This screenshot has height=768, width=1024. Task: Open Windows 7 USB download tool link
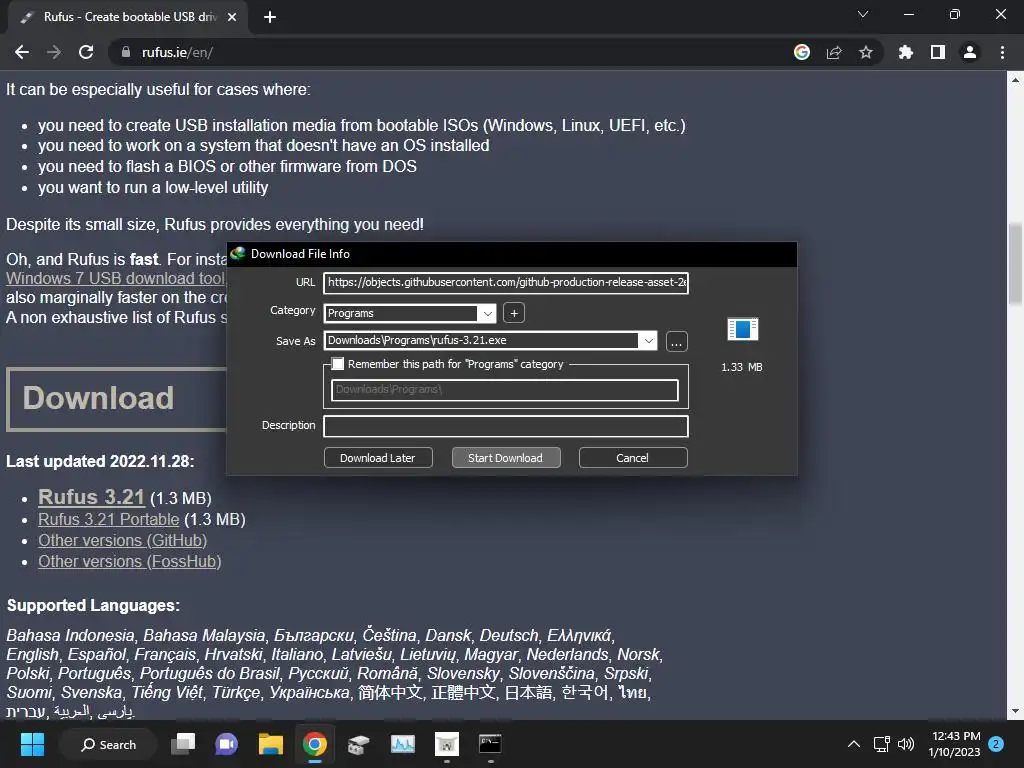point(116,278)
